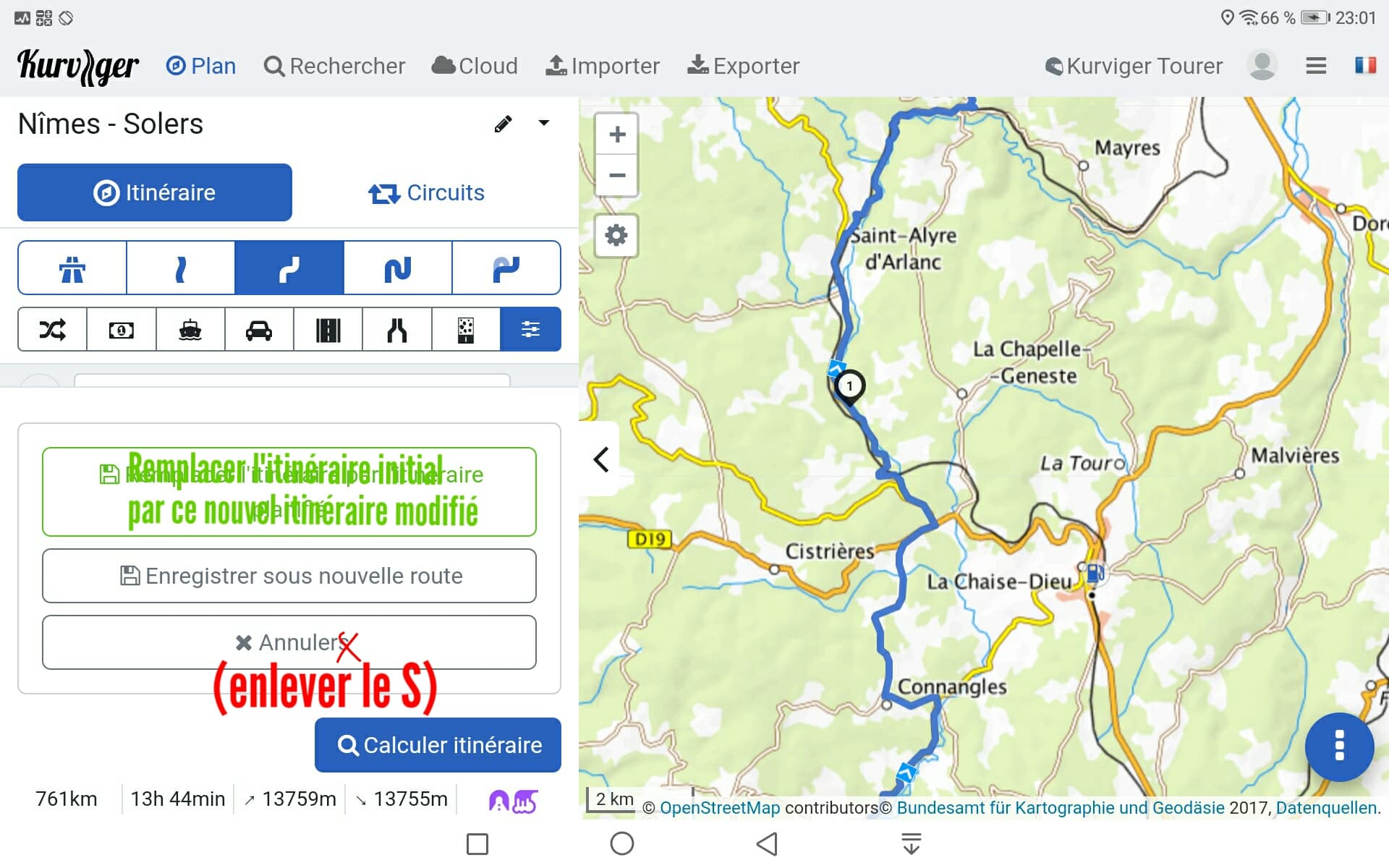
Task: Zoom in on the map
Action: 617,134
